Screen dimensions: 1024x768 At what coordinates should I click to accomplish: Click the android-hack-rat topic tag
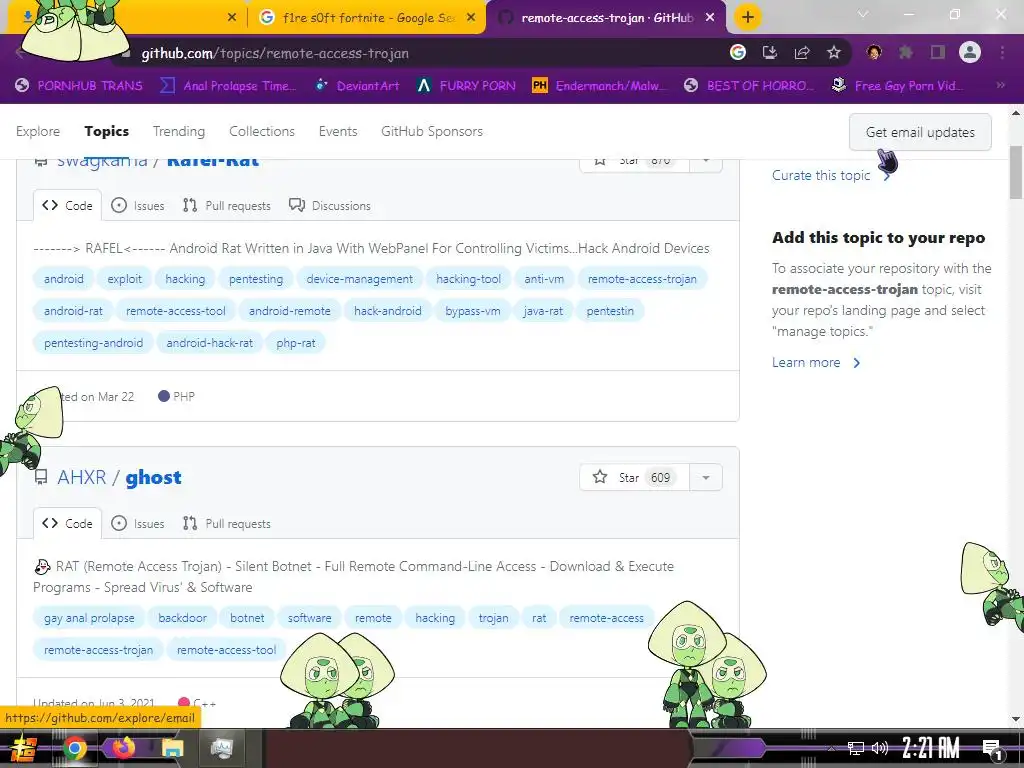pyautogui.click(x=209, y=343)
